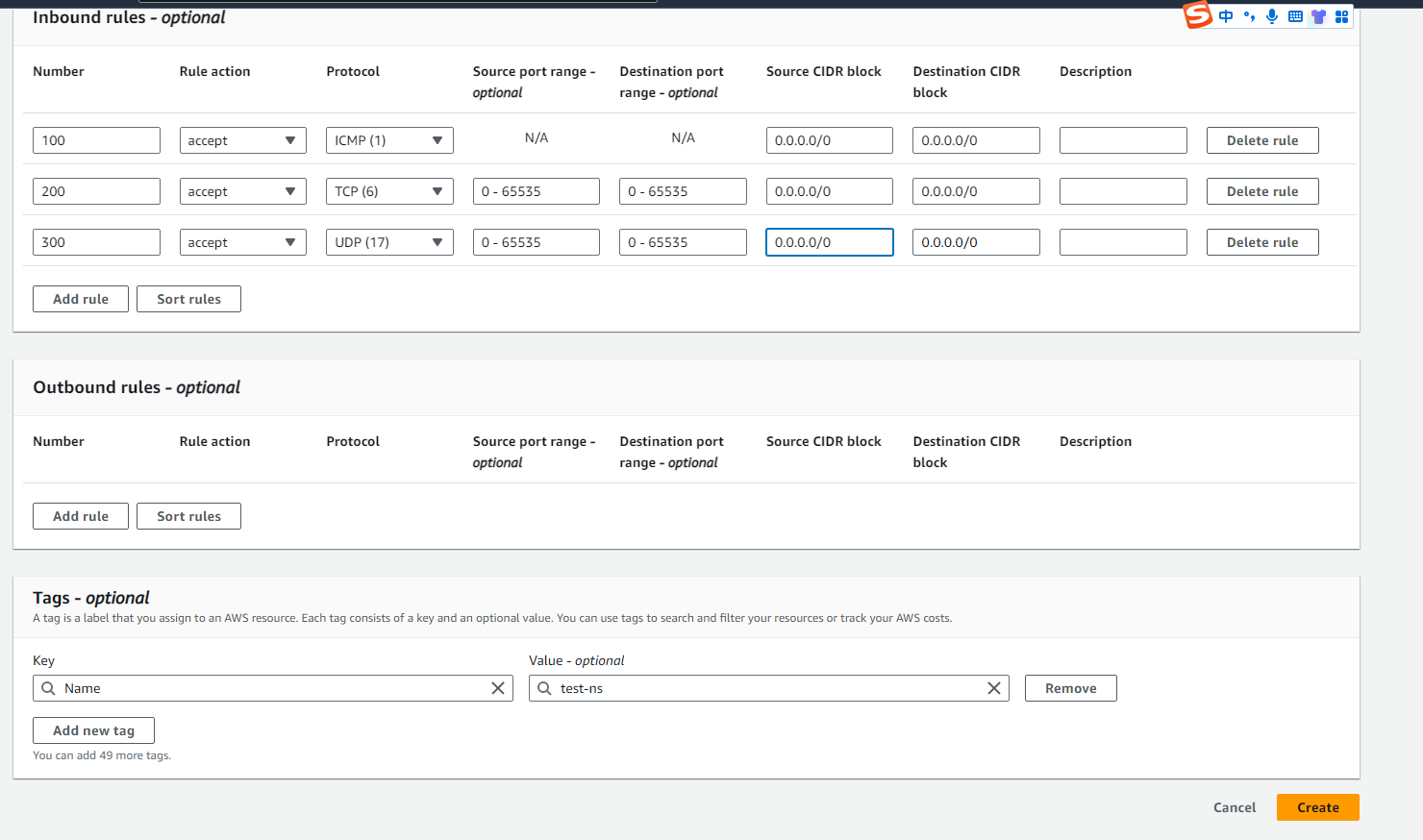Expand the UDP (17) protocol dropdown
This screenshot has width=1423, height=840.
[389, 242]
